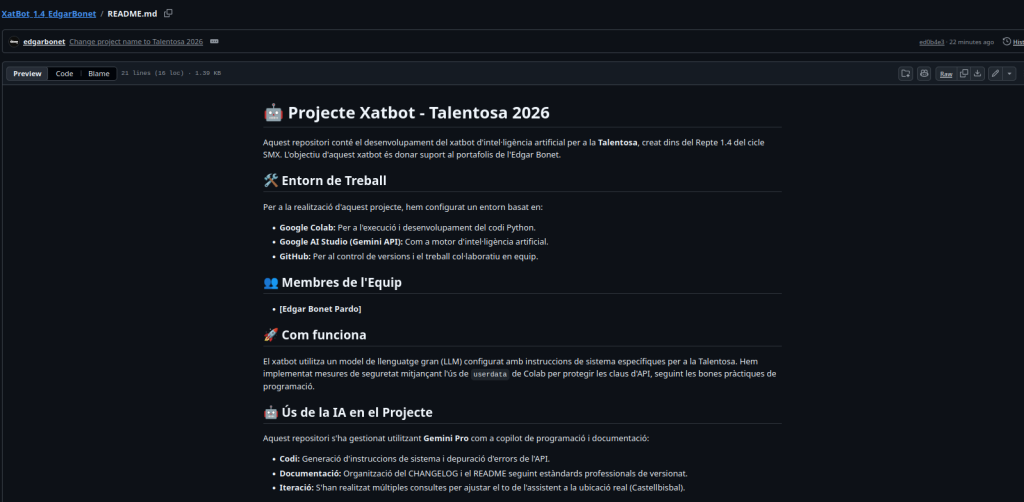Open the edit options dropdown arrow
Image resolution: width=1024 pixels, height=502 pixels.
pos(1009,73)
